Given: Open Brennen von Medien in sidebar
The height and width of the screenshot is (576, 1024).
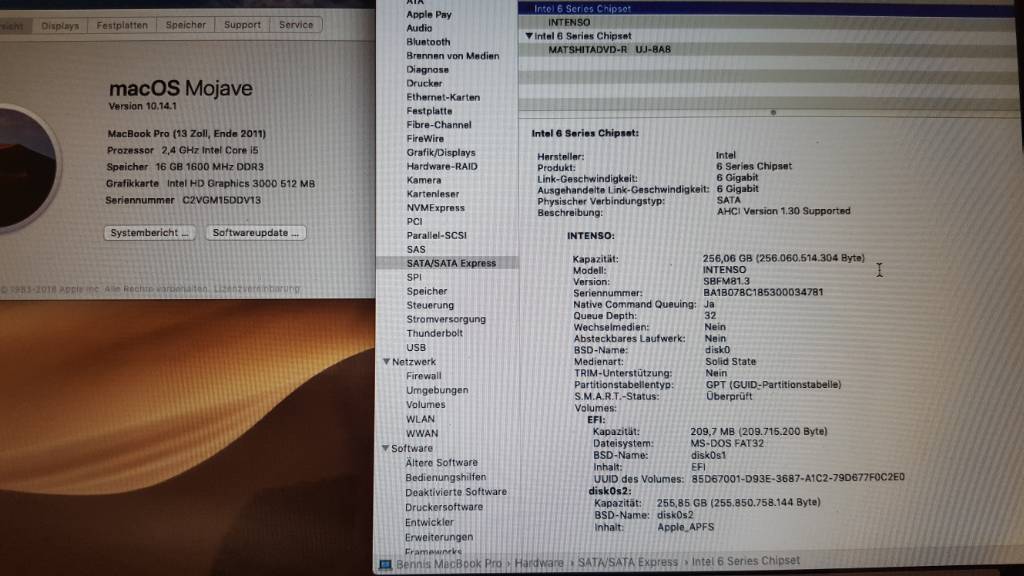Looking at the screenshot, I should (453, 56).
